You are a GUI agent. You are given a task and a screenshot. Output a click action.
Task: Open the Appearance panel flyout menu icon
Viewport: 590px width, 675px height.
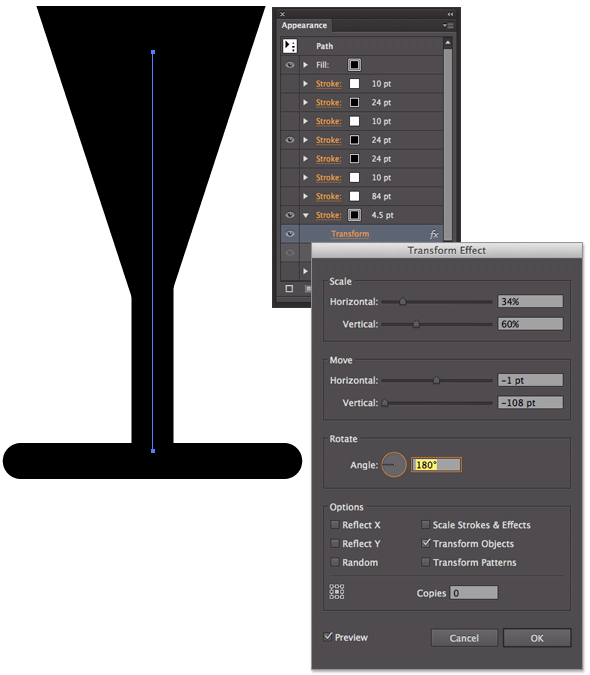click(448, 25)
